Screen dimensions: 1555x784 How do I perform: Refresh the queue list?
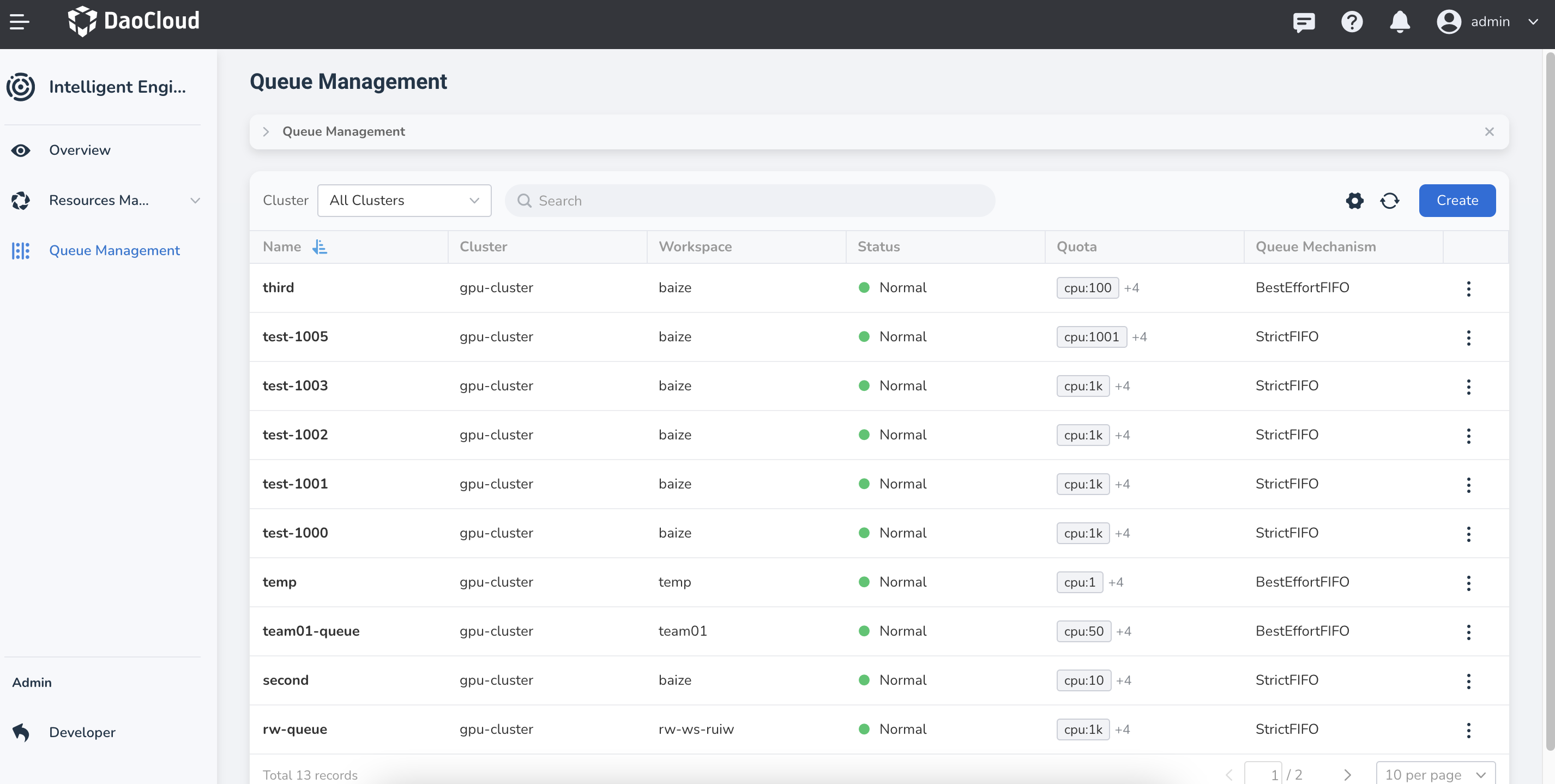pos(1390,201)
